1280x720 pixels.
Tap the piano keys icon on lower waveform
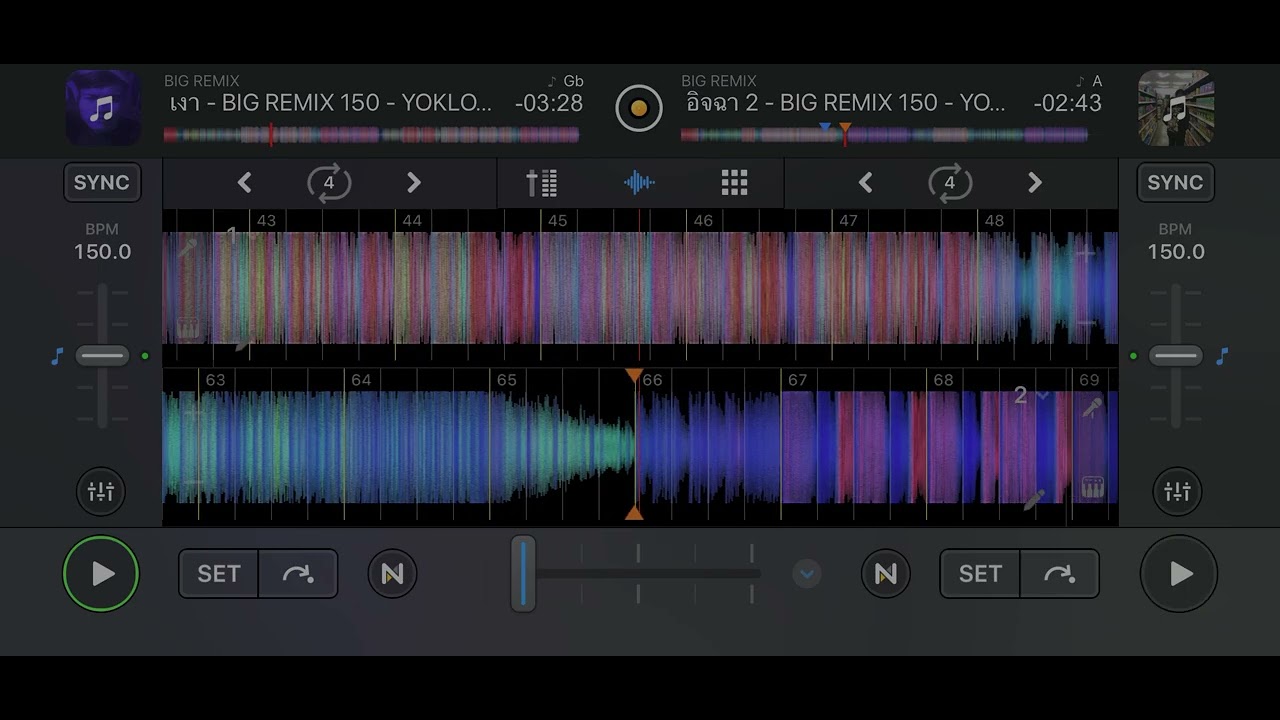coord(1092,487)
